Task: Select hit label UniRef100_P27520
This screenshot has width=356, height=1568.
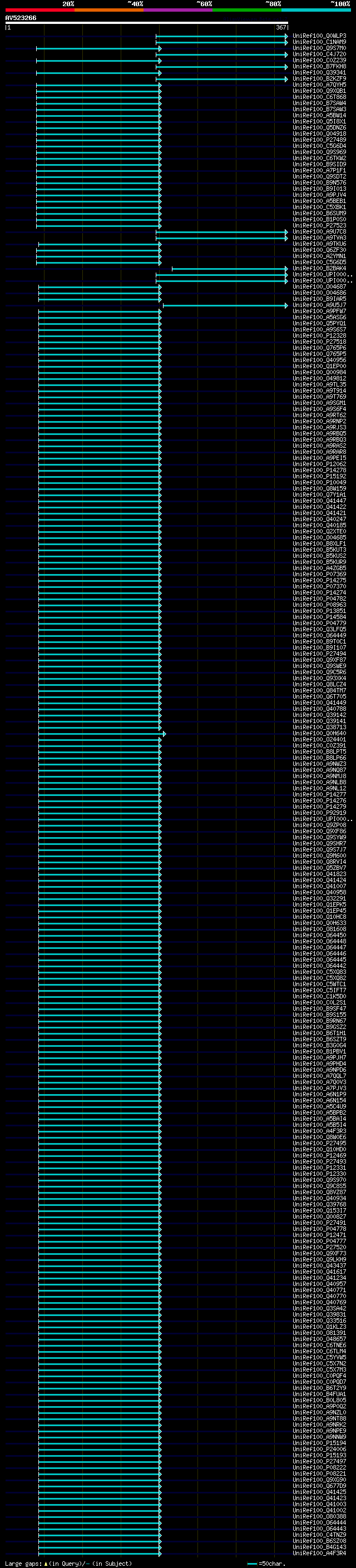Action: (x=319, y=1248)
